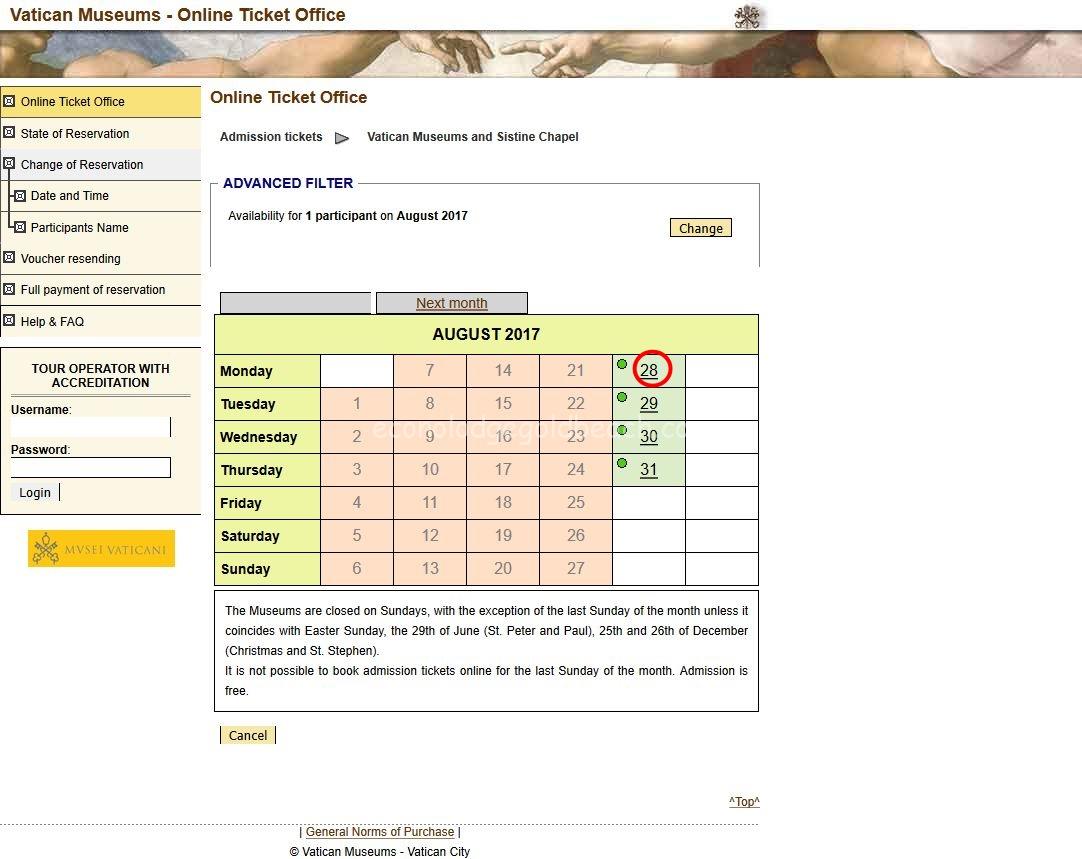
Task: Click the blank previous month tab
Action: click(295, 303)
